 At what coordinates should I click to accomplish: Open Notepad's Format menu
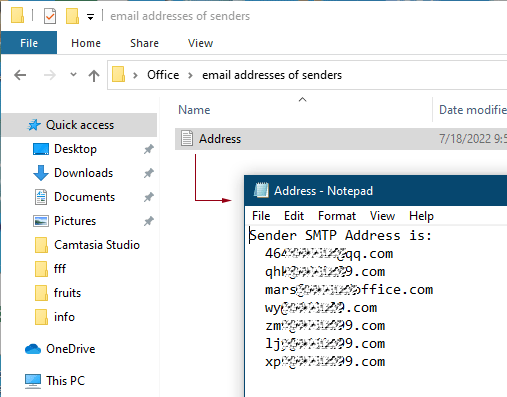click(337, 216)
